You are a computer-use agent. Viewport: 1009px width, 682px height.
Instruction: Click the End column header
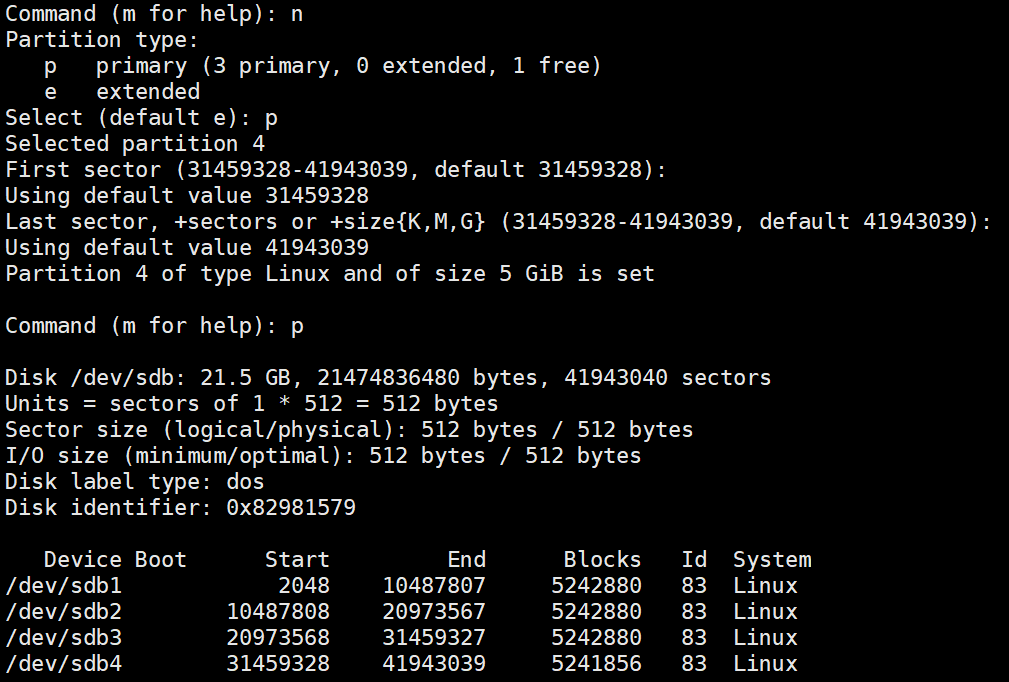(466, 560)
